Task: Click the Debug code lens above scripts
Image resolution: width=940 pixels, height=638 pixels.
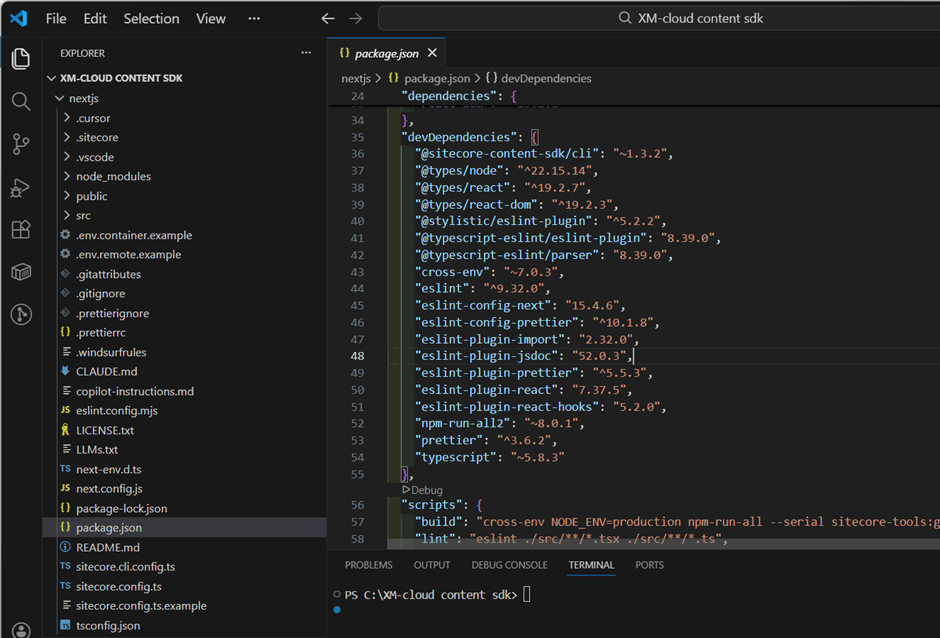Action: [422, 490]
